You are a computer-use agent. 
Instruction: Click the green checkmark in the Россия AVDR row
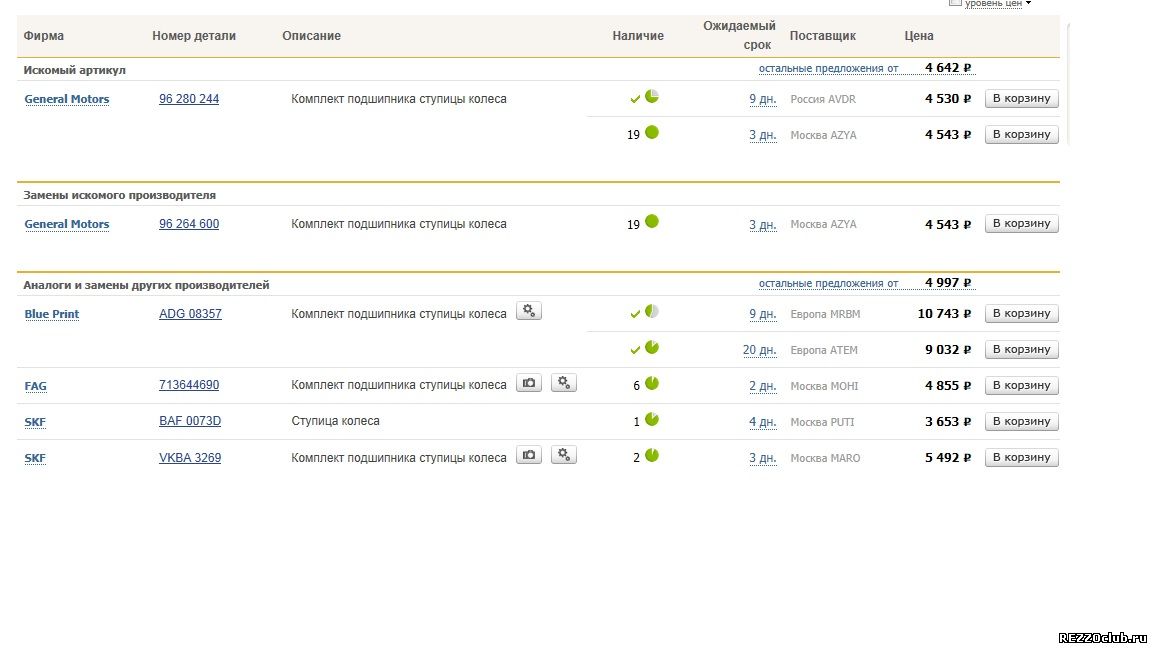[x=636, y=98]
